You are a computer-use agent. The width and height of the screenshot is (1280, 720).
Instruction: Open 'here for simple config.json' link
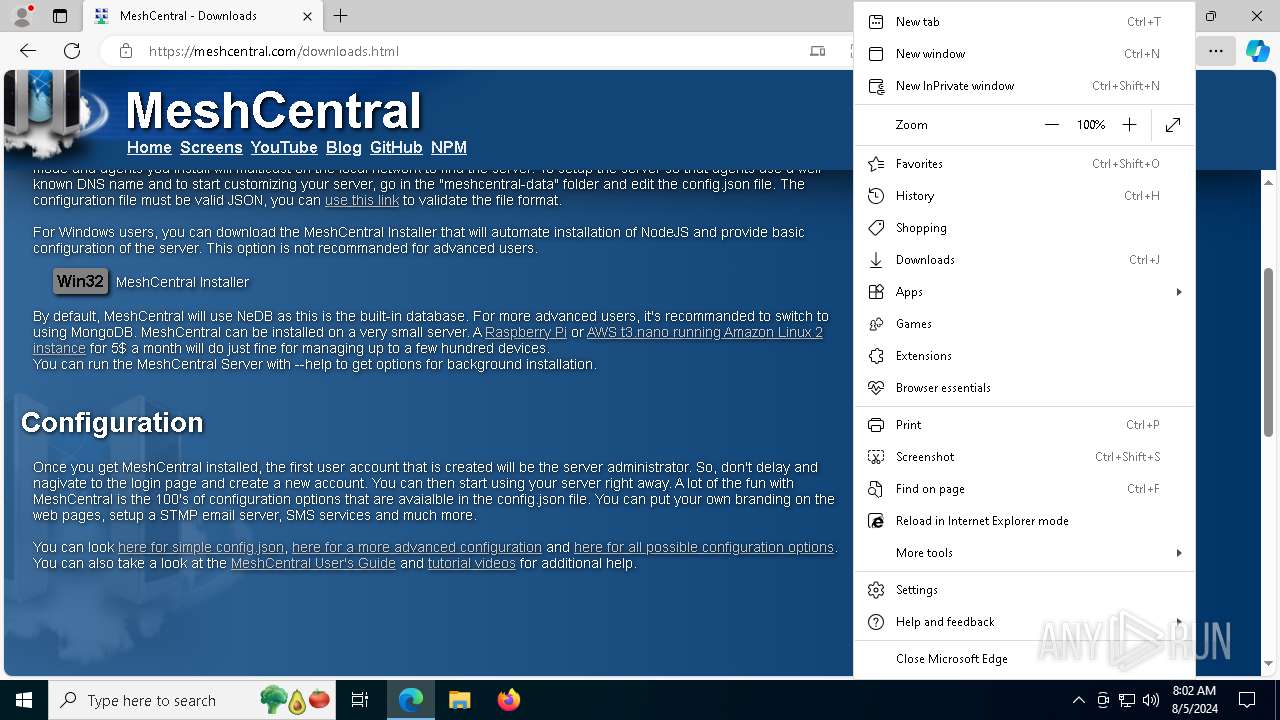pyautogui.click(x=201, y=547)
